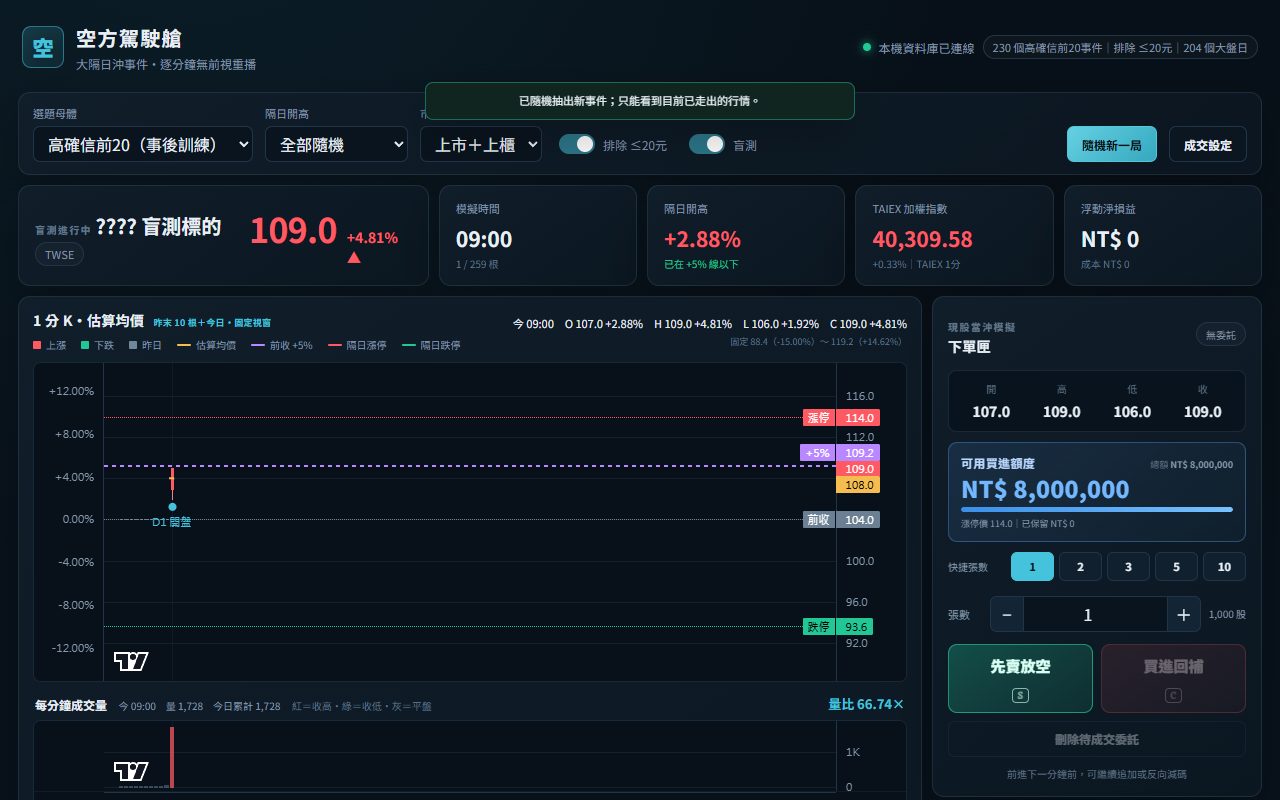Click the 買進回補 buy-to-cover button
The image size is (1280, 800).
click(1173, 678)
